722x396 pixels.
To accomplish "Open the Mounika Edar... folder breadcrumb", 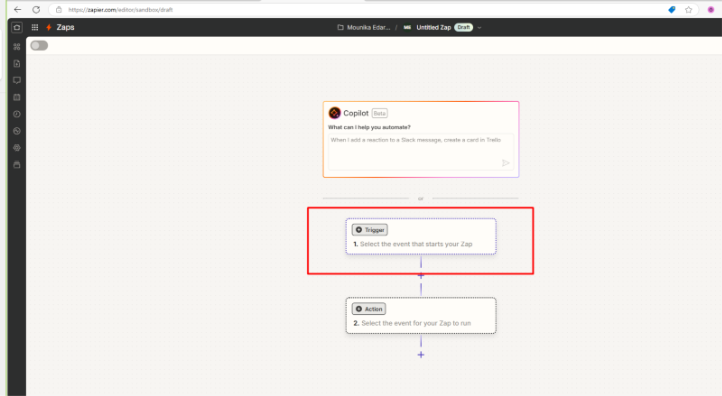I will pyautogui.click(x=364, y=27).
